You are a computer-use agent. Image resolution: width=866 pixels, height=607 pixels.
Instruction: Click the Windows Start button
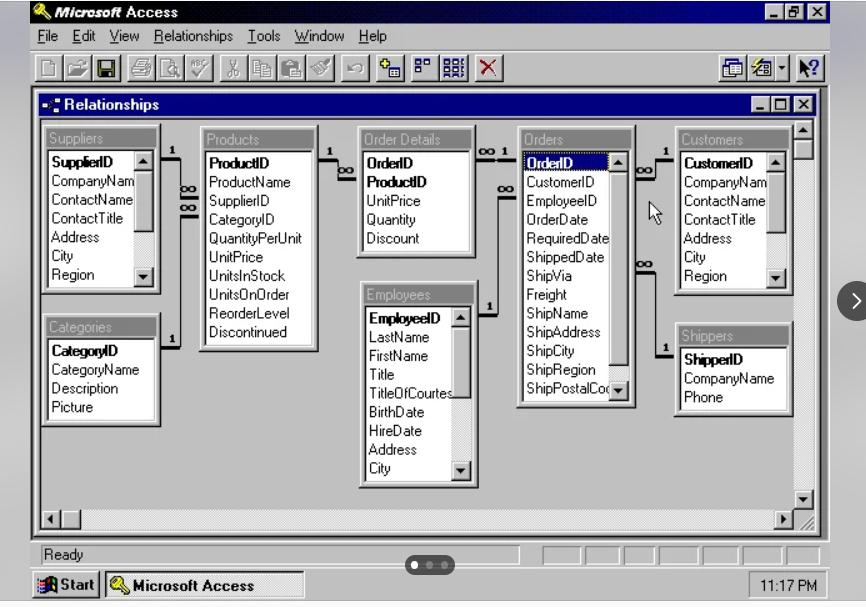coord(66,584)
